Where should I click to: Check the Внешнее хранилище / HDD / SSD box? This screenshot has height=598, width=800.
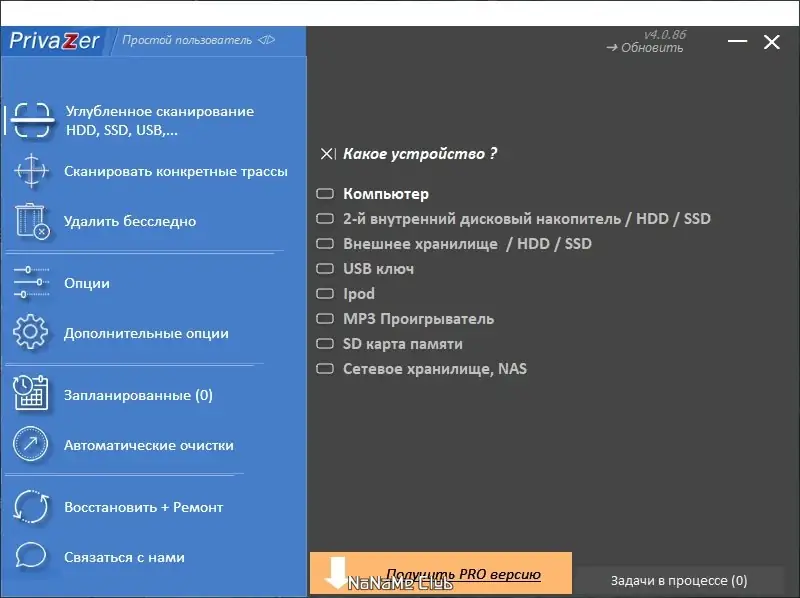click(x=325, y=244)
